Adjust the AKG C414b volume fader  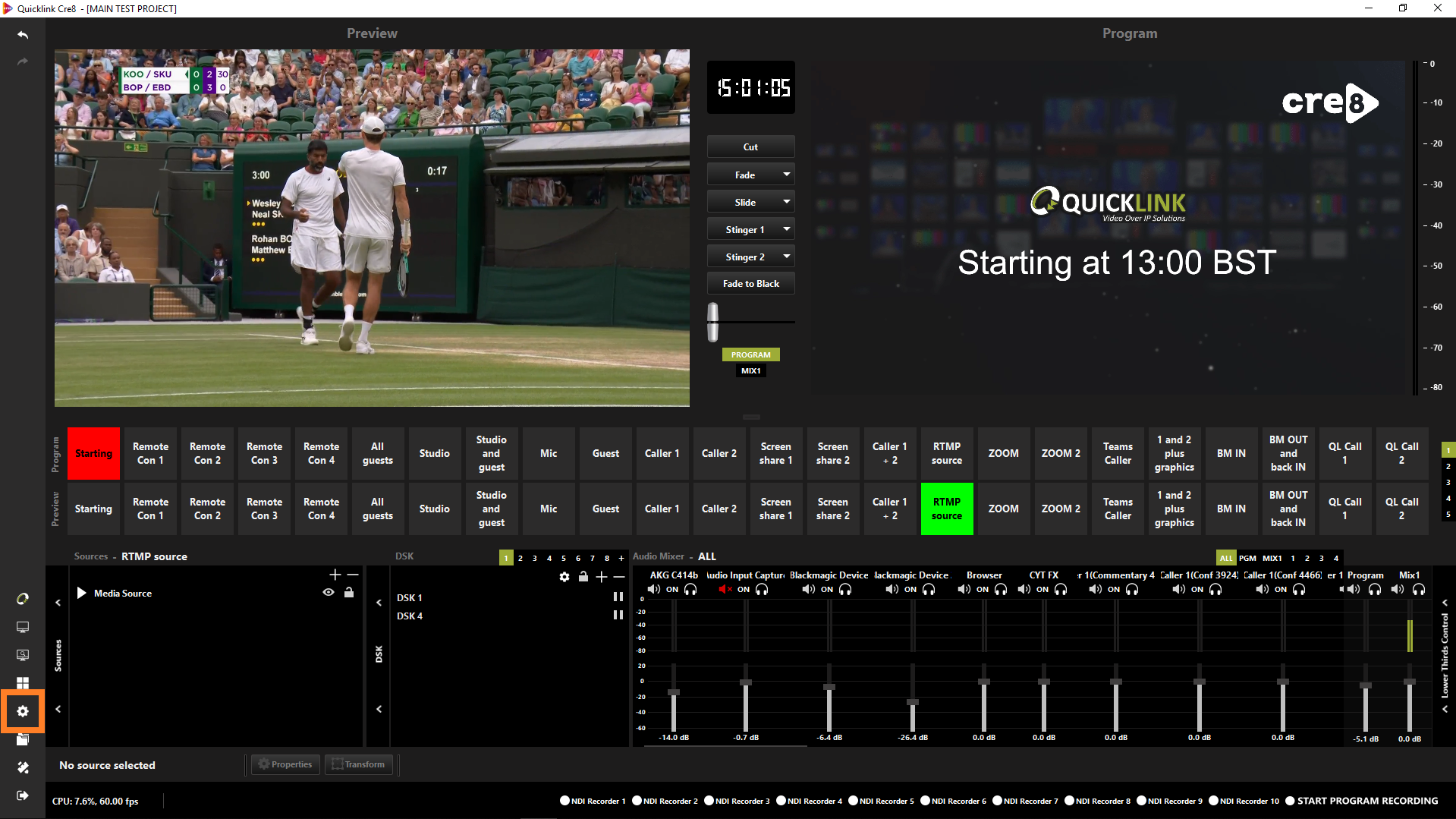coord(674,693)
